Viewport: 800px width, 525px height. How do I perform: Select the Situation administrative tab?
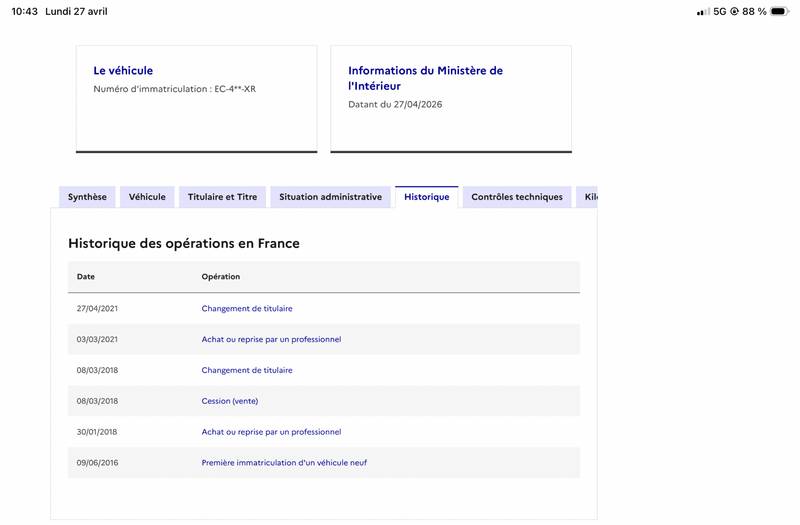point(330,197)
